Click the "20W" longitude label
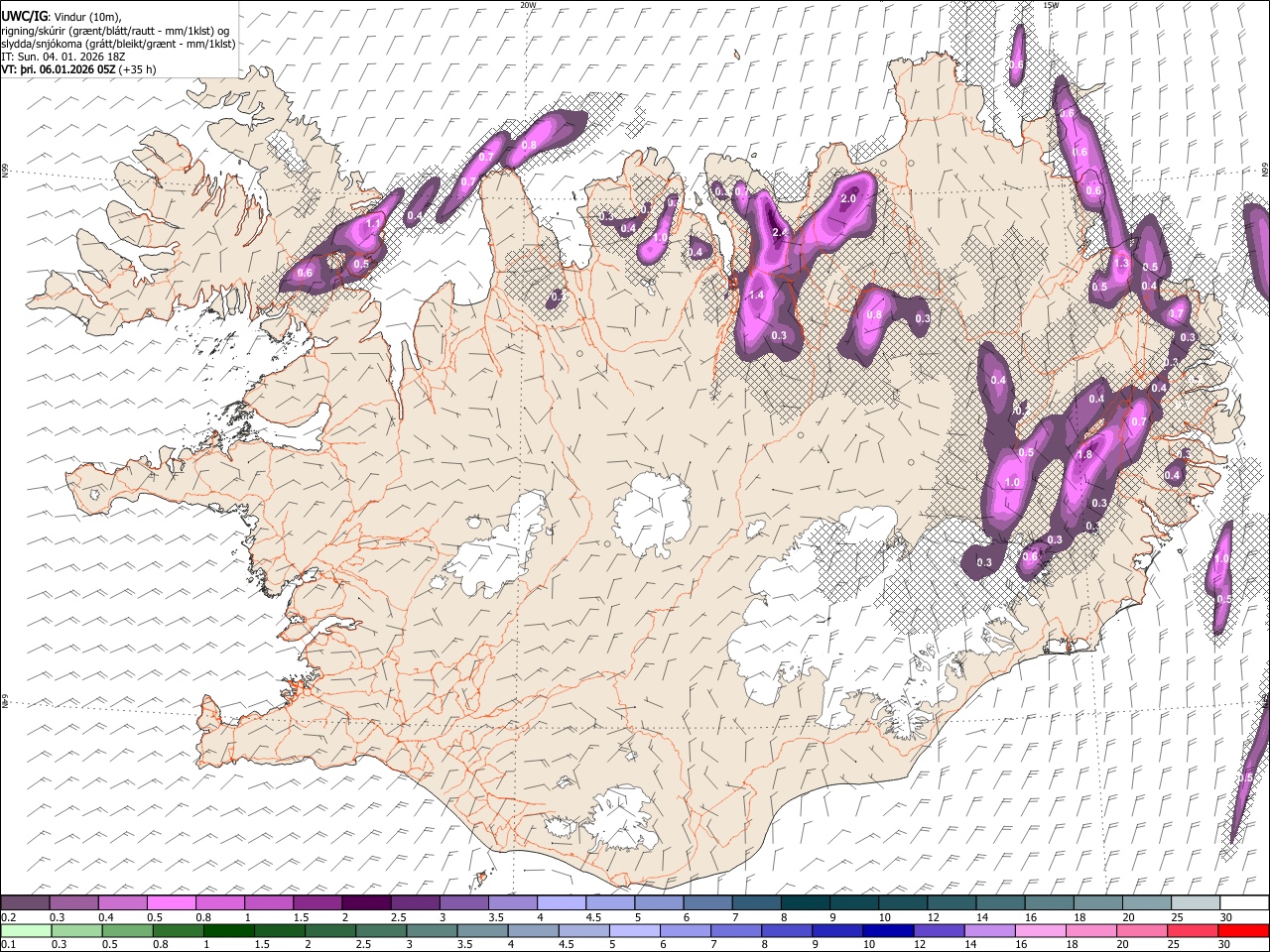Image resolution: width=1270 pixels, height=952 pixels. point(528,5)
